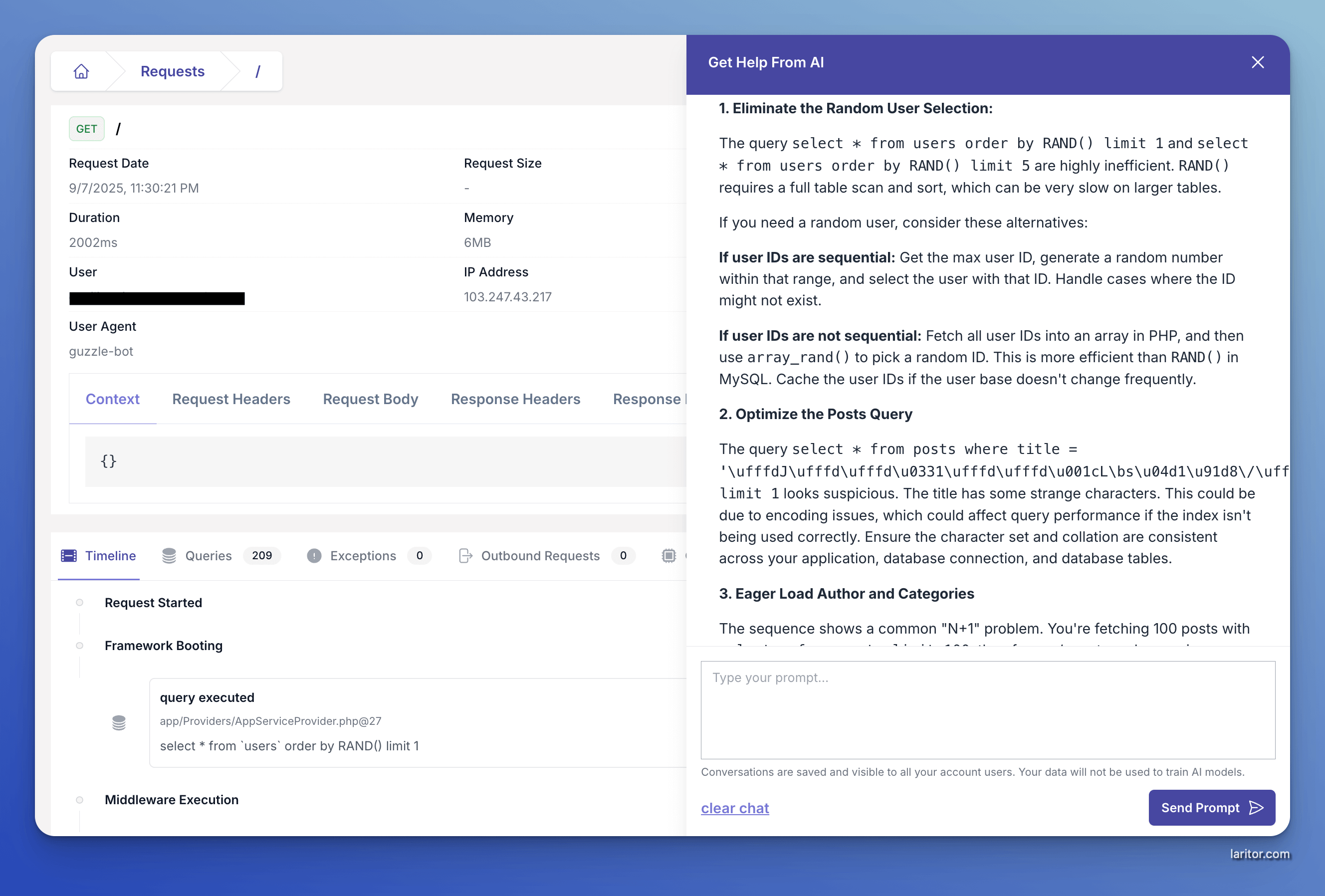Close the Get Help From AI panel

point(1257,63)
